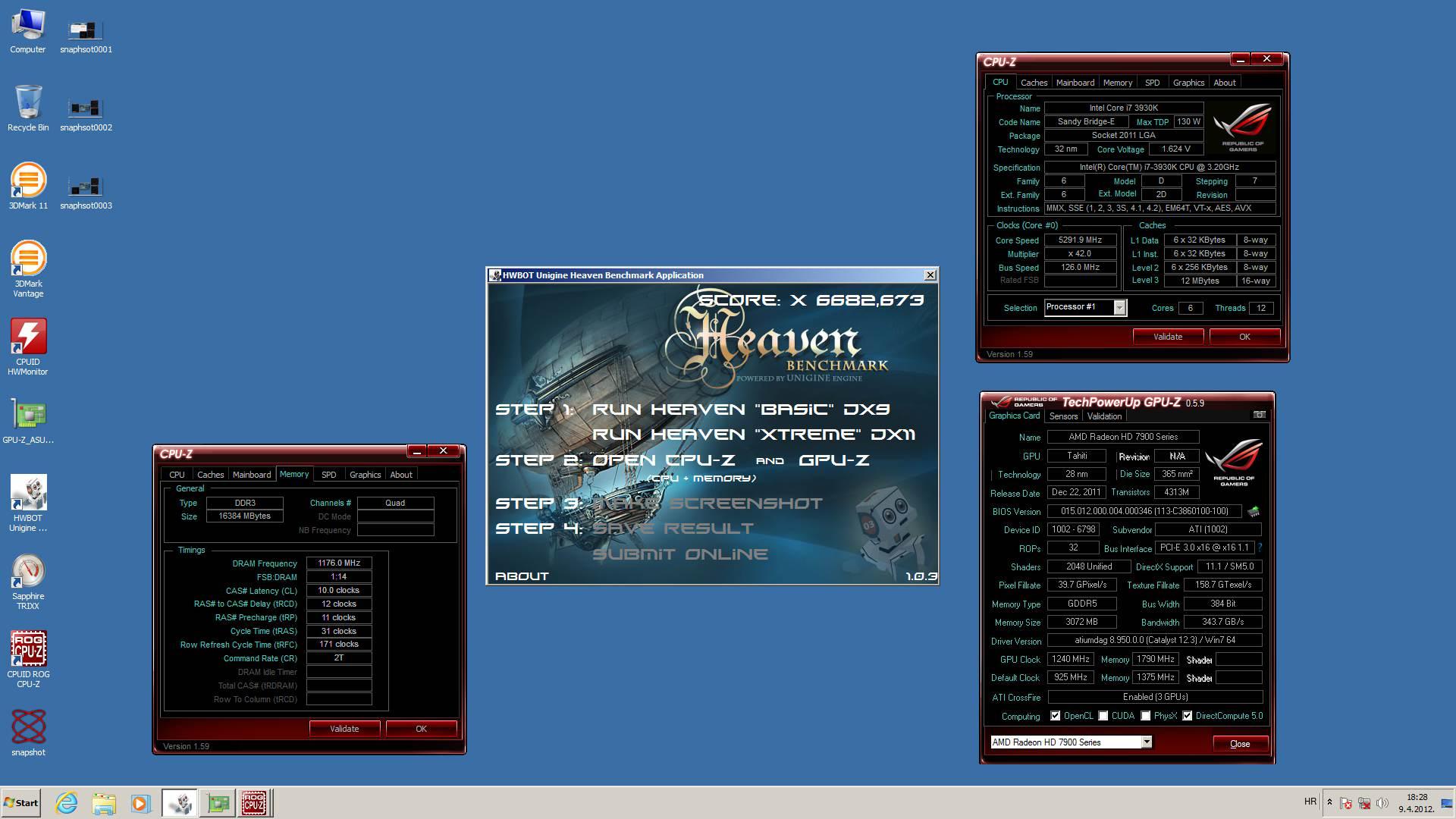Switch to Memory tab in upper CPU-Z
1456x819 pixels.
[x=1117, y=83]
